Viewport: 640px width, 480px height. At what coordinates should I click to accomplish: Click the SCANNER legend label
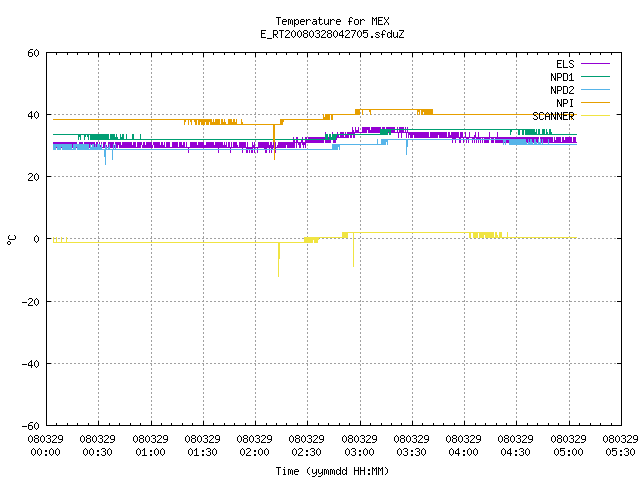point(553,116)
